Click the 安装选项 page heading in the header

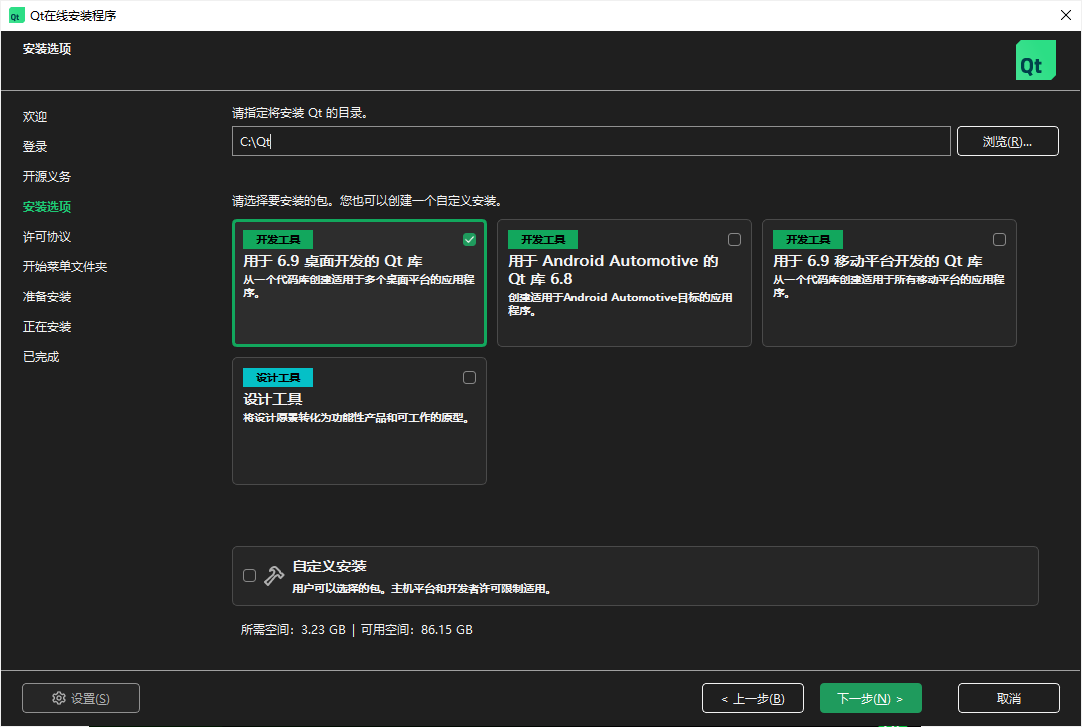pyautogui.click(x=47, y=49)
